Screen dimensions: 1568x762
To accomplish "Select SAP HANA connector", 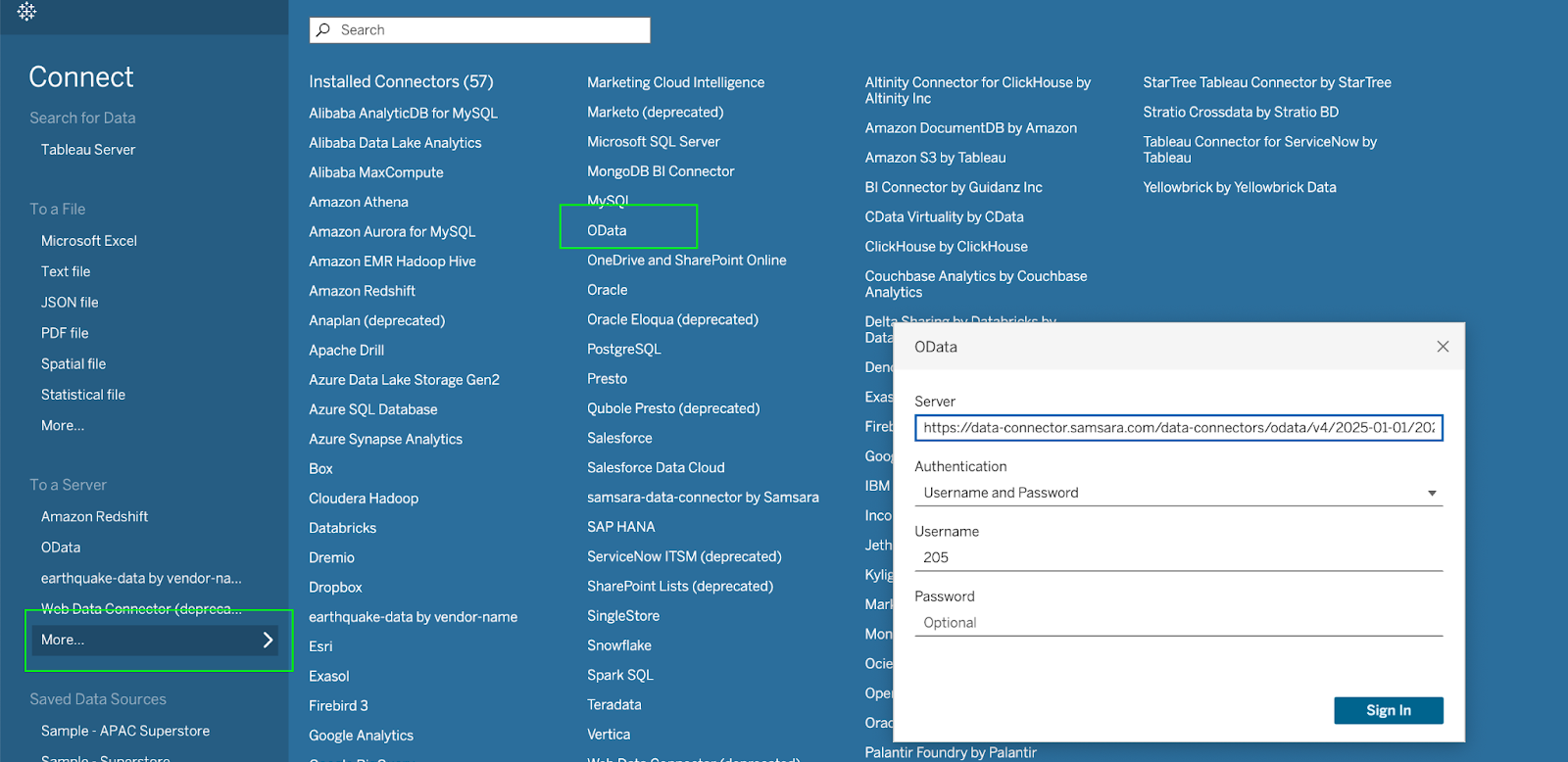I will (x=620, y=527).
